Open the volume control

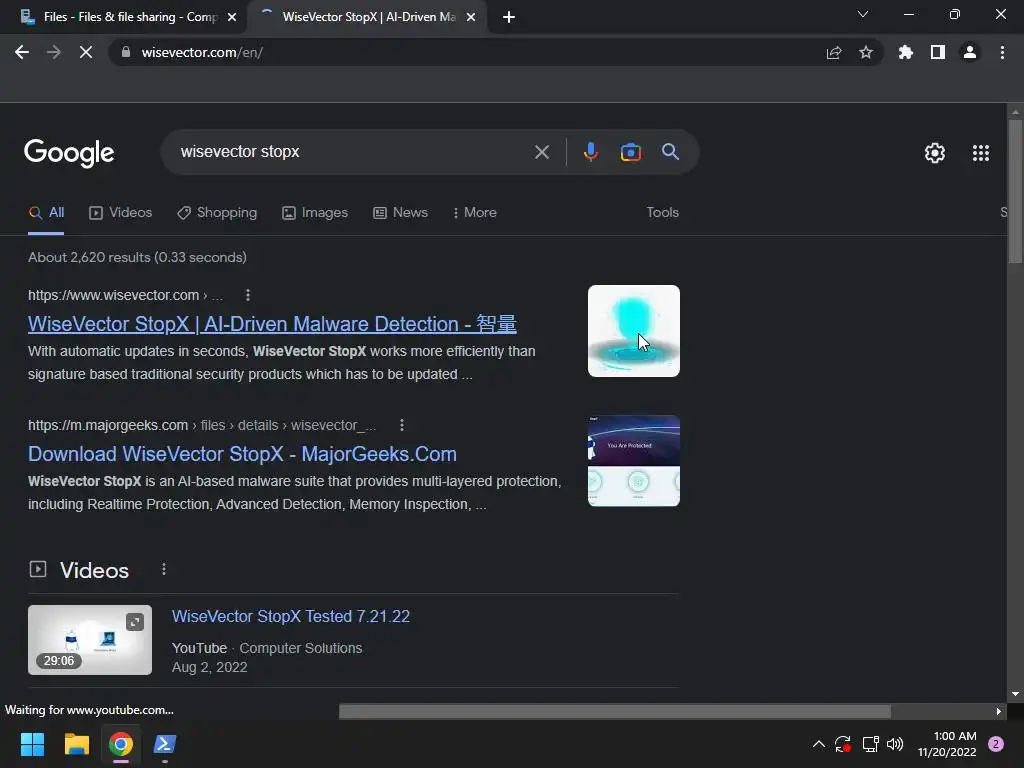click(x=895, y=744)
